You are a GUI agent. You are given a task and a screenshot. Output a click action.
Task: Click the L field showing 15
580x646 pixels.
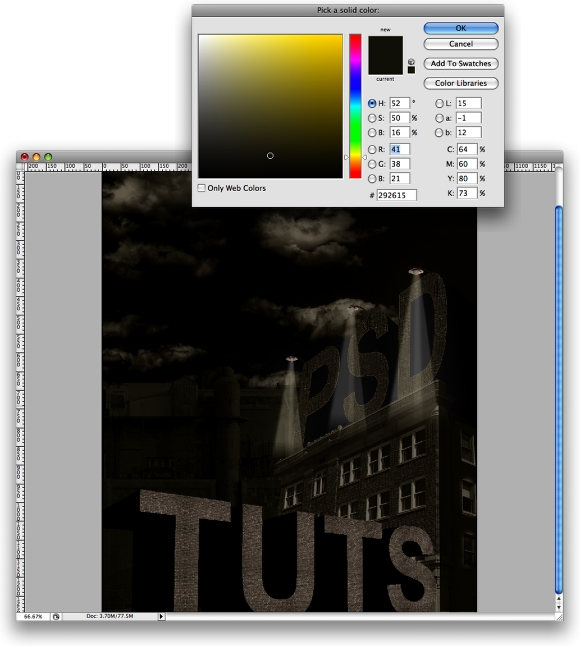coord(468,103)
